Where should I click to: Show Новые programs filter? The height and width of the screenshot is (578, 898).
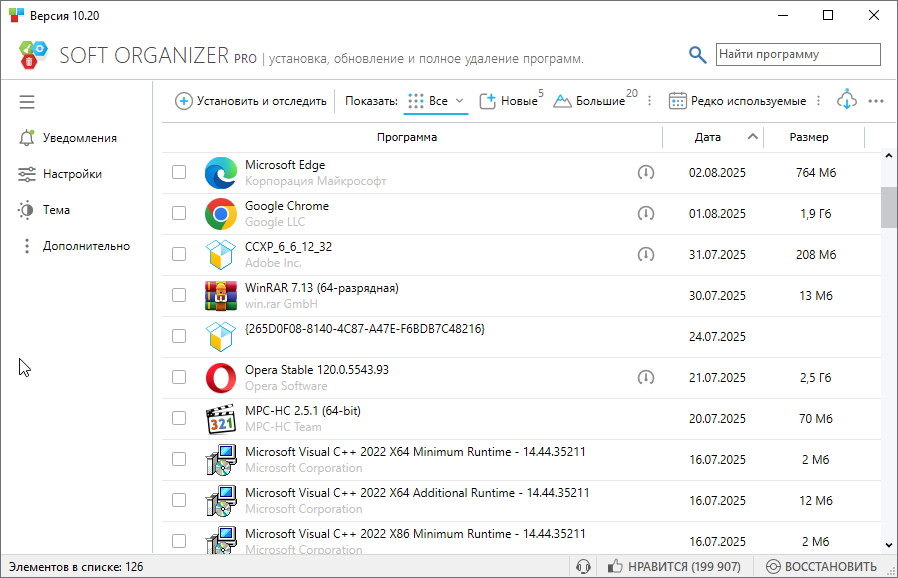click(510, 101)
